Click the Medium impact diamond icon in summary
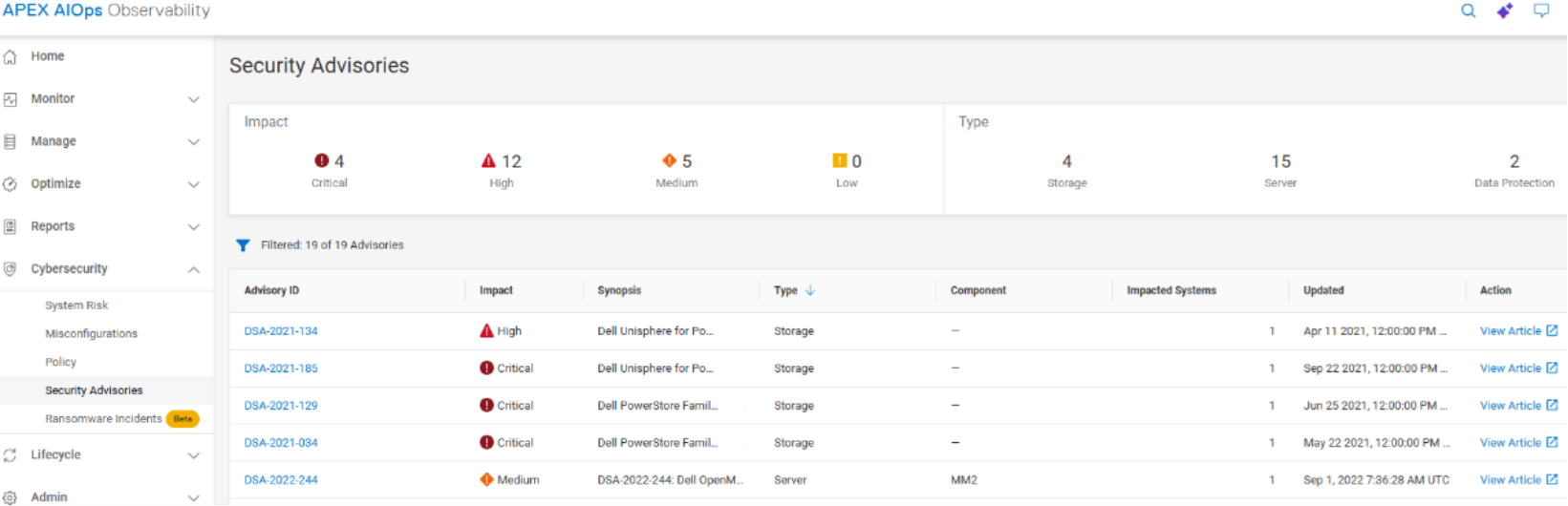The image size is (1568, 506). click(x=670, y=160)
